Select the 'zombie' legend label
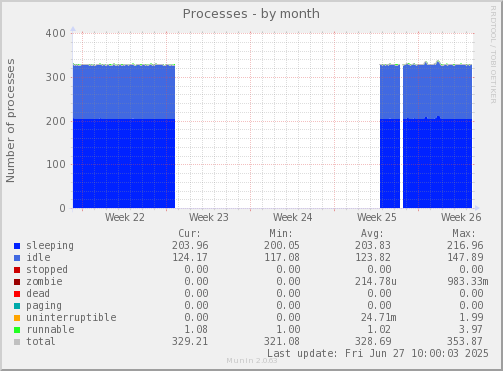Image resolution: width=503 pixels, height=371 pixels. click(44, 281)
